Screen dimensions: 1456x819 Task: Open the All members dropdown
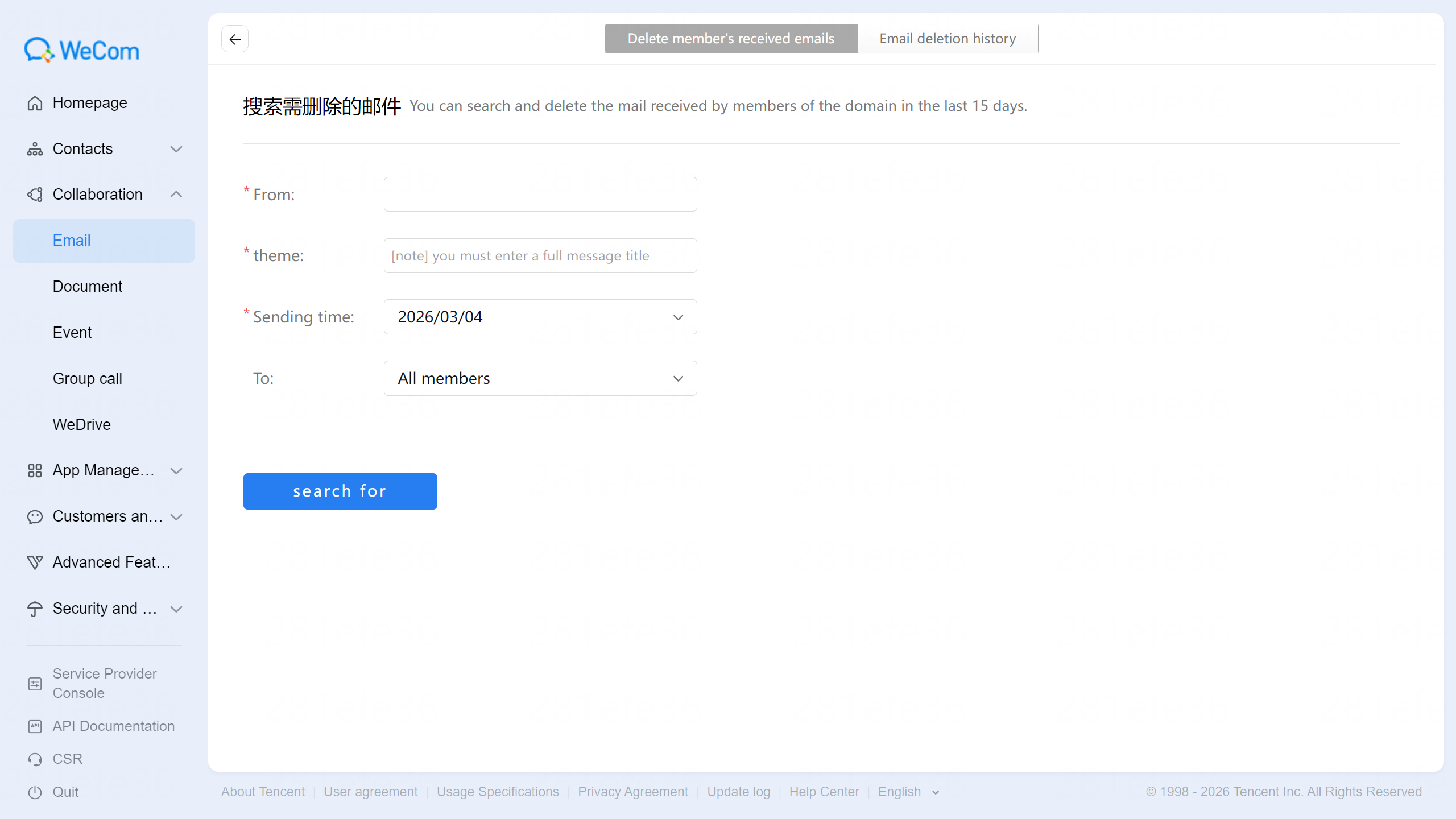point(540,378)
